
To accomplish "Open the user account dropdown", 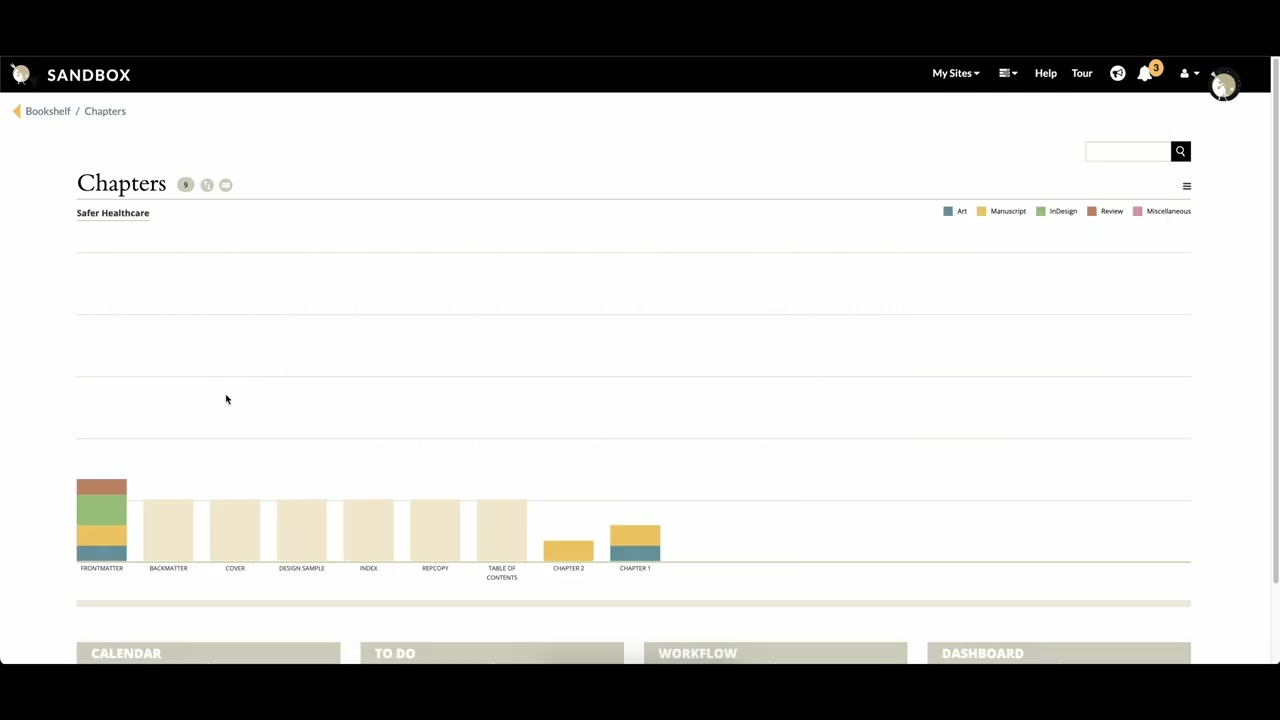I will (1189, 73).
